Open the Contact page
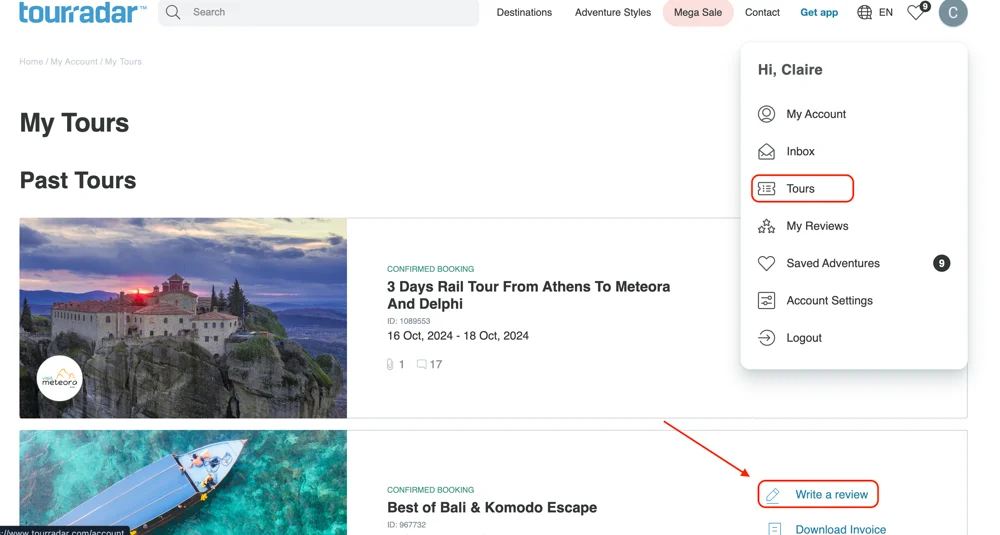The width and height of the screenshot is (1000, 535). [x=762, y=12]
